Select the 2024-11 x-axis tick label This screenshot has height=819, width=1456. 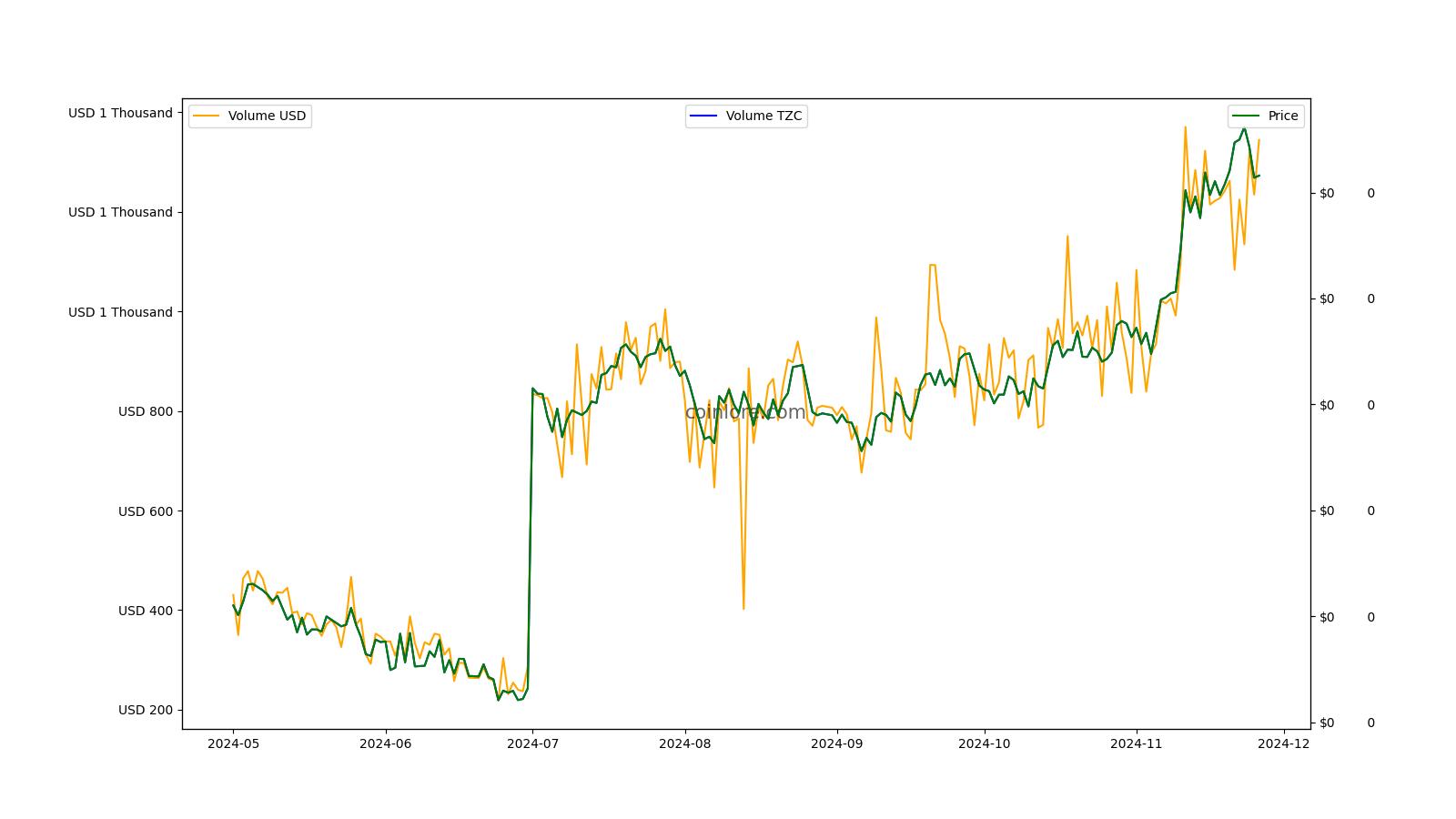(x=1136, y=743)
